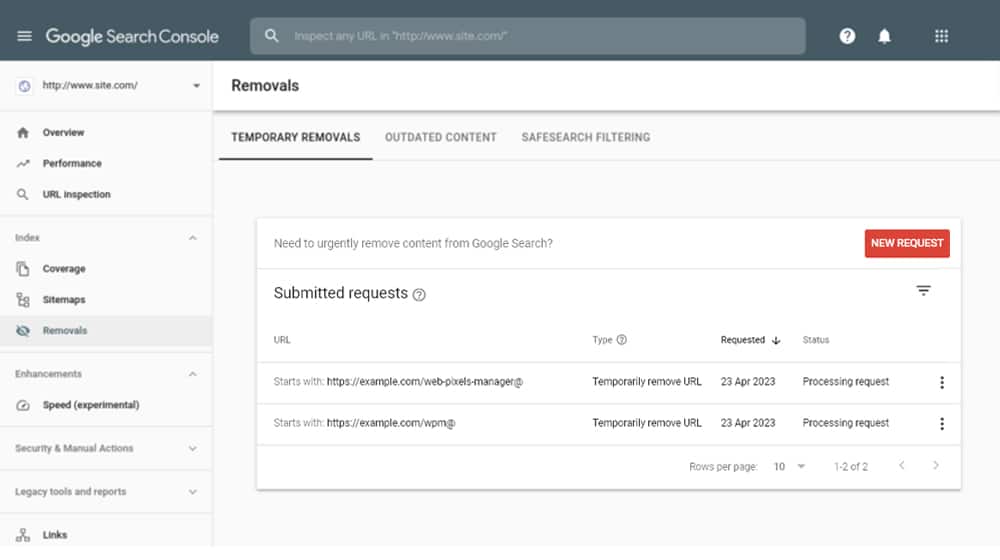Click URL https://example.com/web-pixels-manager@
This screenshot has height=560, width=1000.
[x=425, y=381]
